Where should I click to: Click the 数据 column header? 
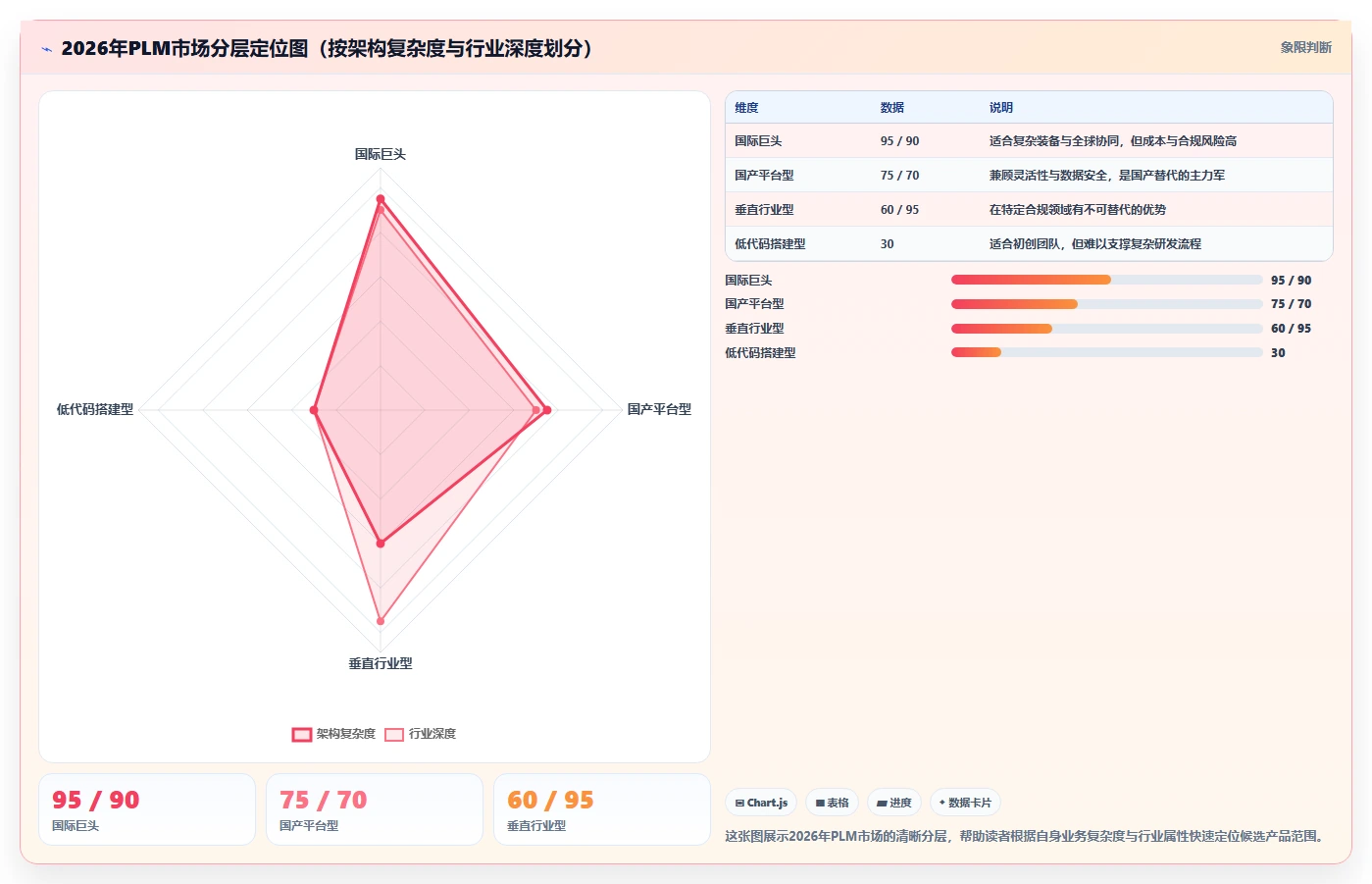click(x=891, y=108)
